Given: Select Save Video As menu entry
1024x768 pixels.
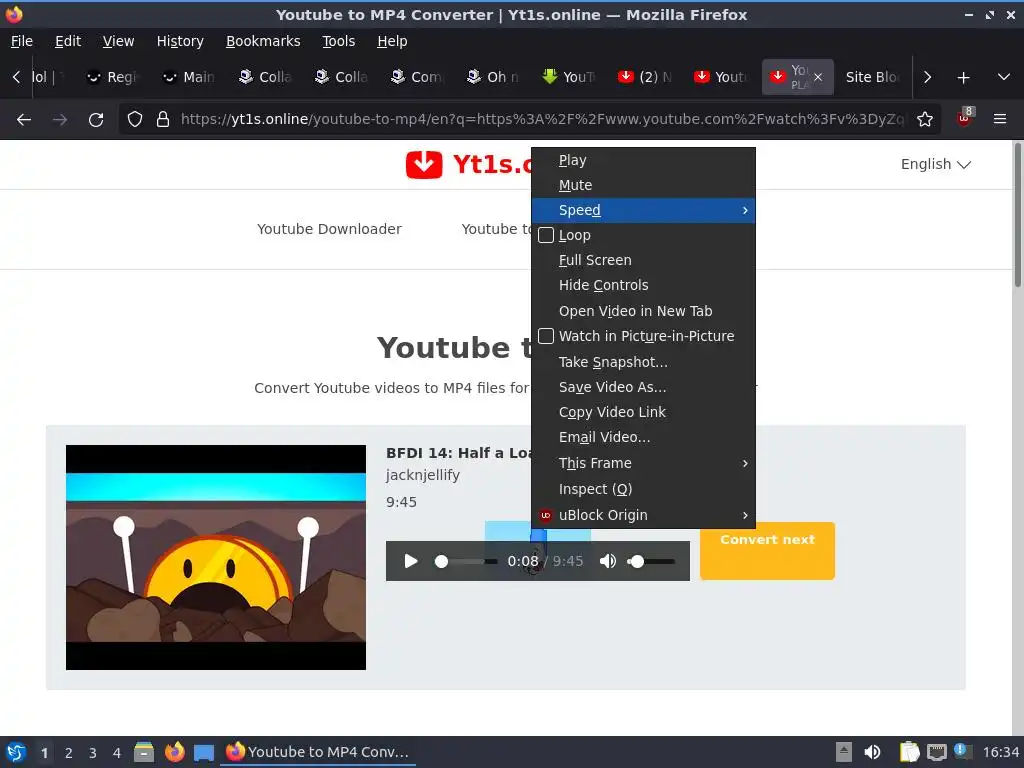Looking at the screenshot, I should (643, 387).
